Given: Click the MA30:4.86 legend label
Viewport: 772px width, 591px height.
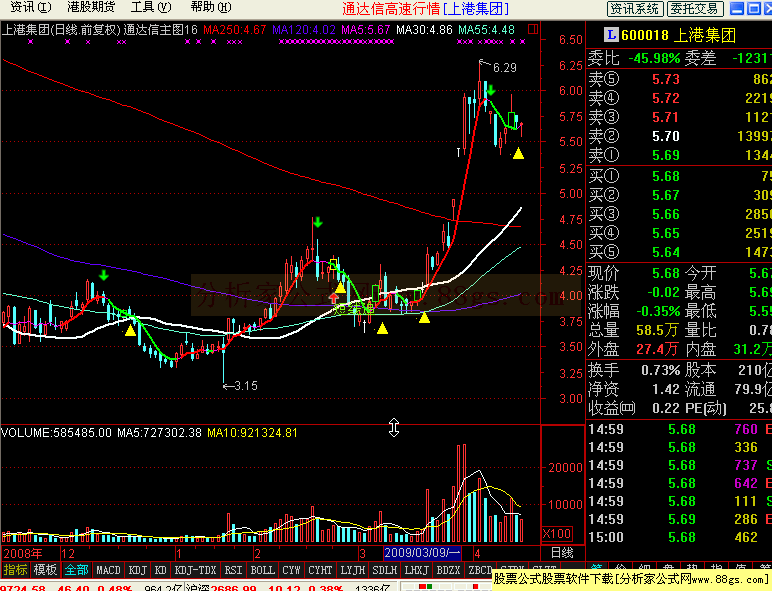Looking at the screenshot, I should pyautogui.click(x=424, y=30).
